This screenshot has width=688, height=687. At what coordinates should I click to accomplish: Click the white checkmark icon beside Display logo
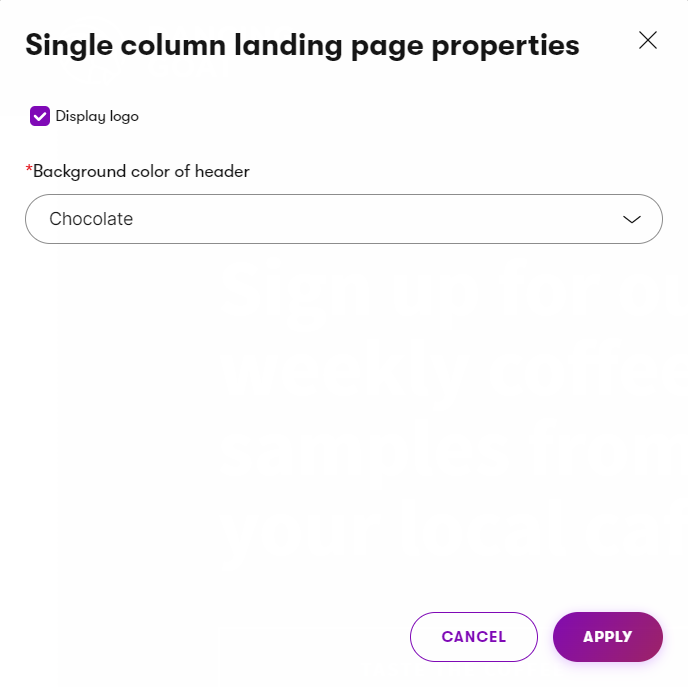(x=40, y=116)
